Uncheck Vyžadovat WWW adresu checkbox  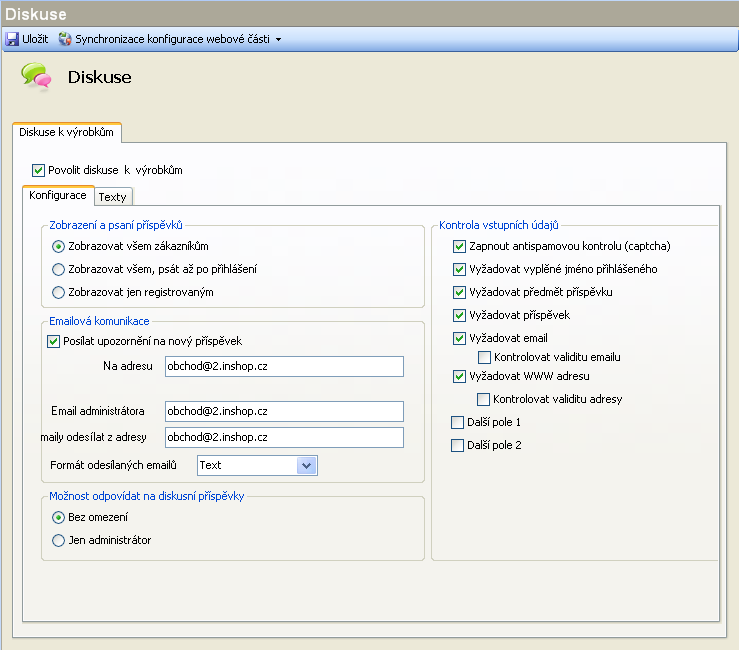click(x=459, y=377)
